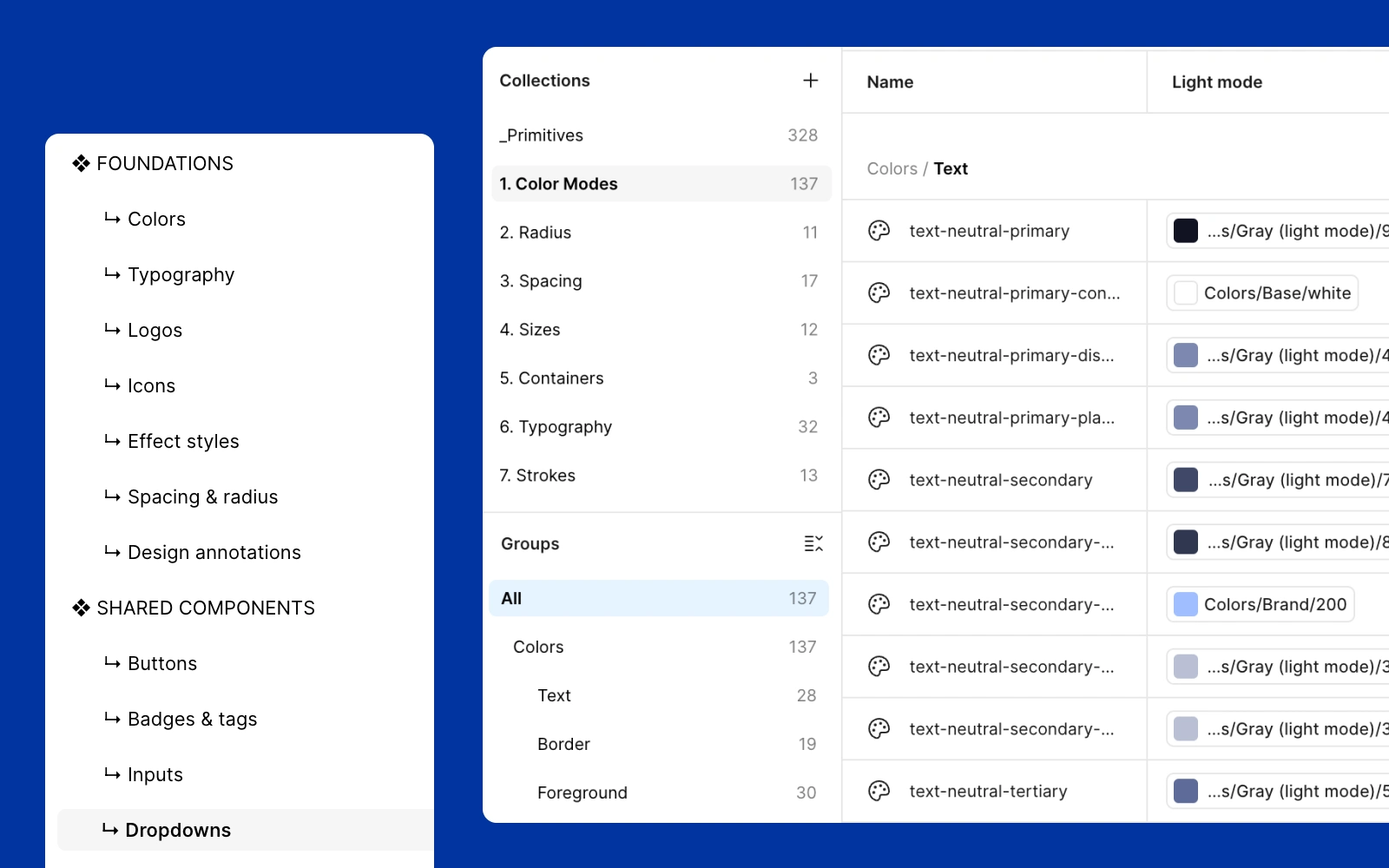
Task: Switch to the 6. Typography collection
Action: pyautogui.click(x=556, y=427)
